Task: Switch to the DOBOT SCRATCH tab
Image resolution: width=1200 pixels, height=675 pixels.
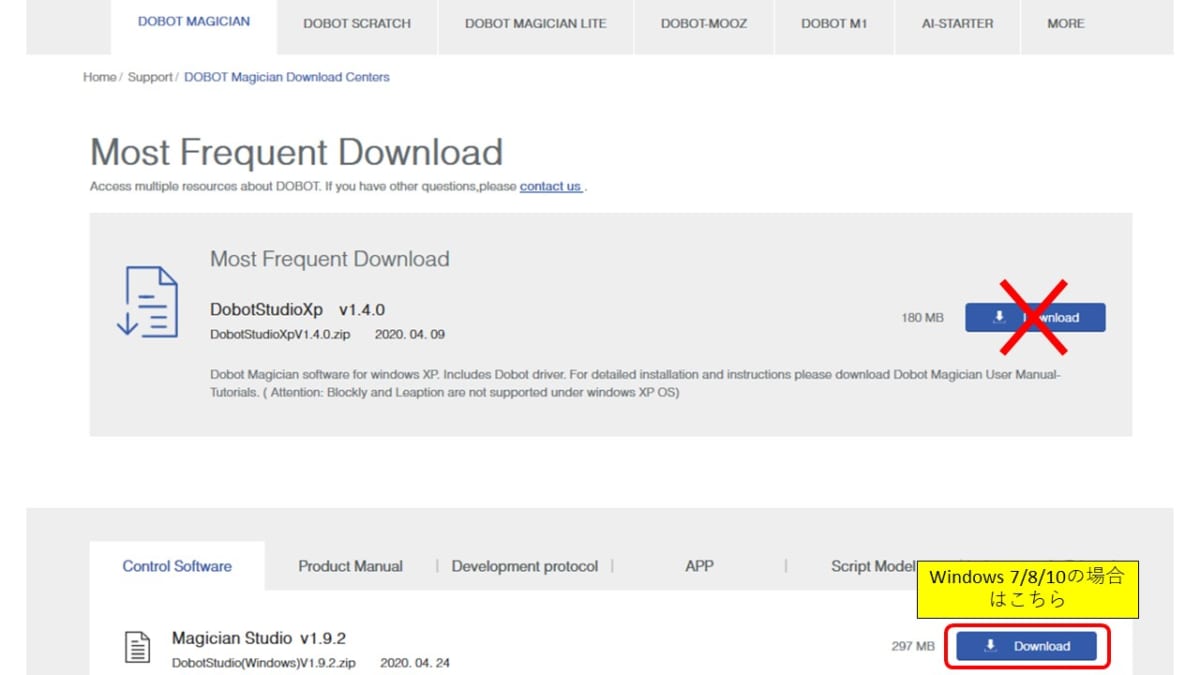Action: (x=357, y=24)
